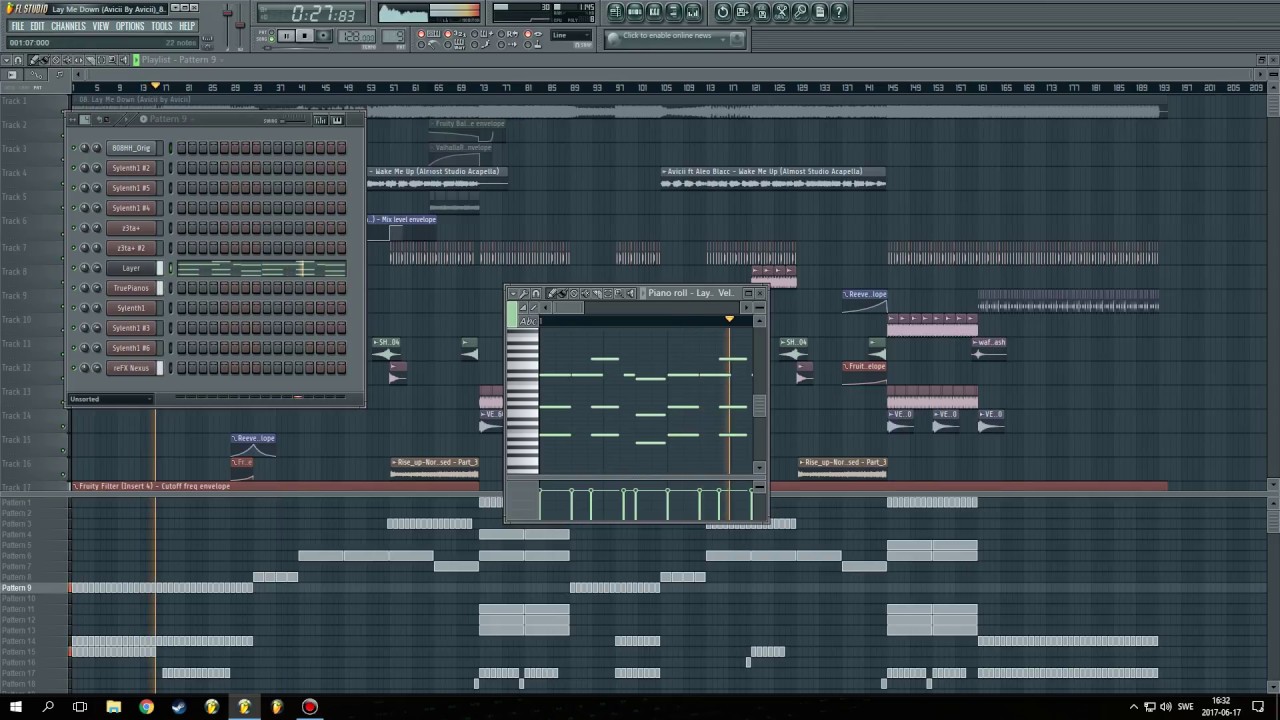Viewport: 1280px width, 720px height.
Task: Click the z3ta+ #2 channel button
Action: click(x=131, y=248)
